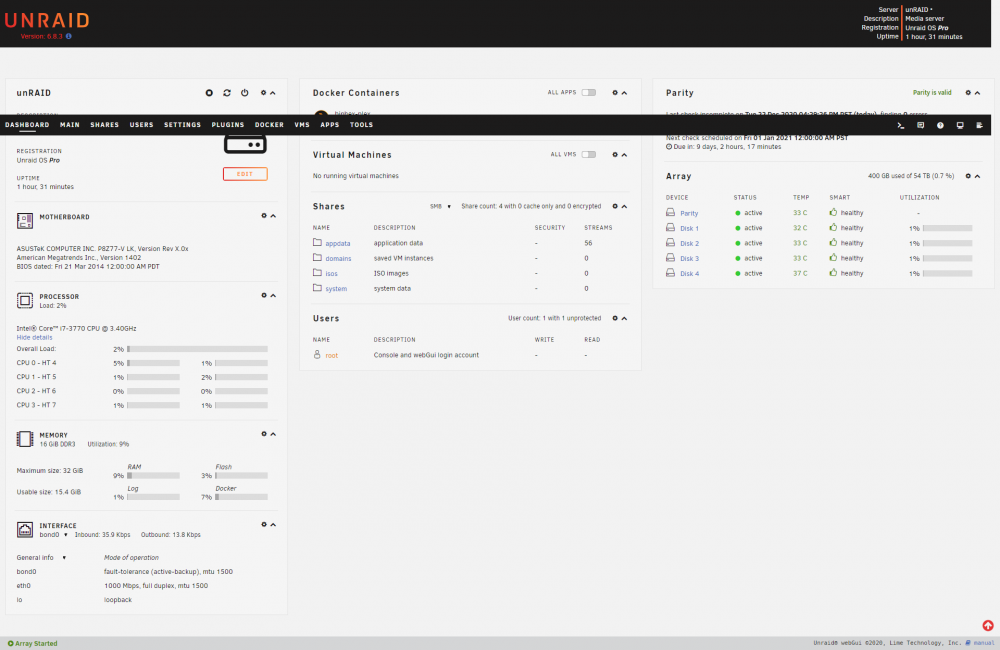Click the UNRAID logo
The height and width of the screenshot is (650, 1000).
point(47,20)
